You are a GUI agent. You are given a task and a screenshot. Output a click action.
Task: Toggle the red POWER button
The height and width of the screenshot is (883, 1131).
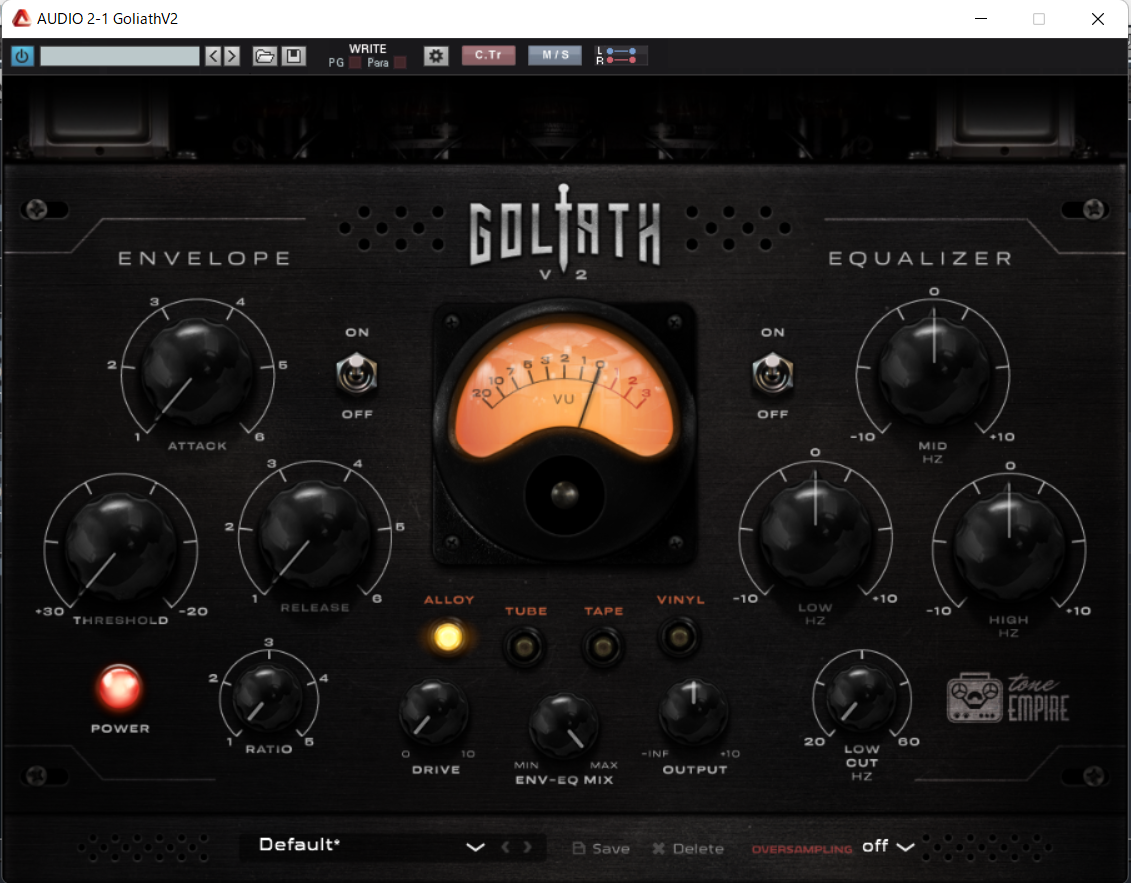pyautogui.click(x=119, y=687)
